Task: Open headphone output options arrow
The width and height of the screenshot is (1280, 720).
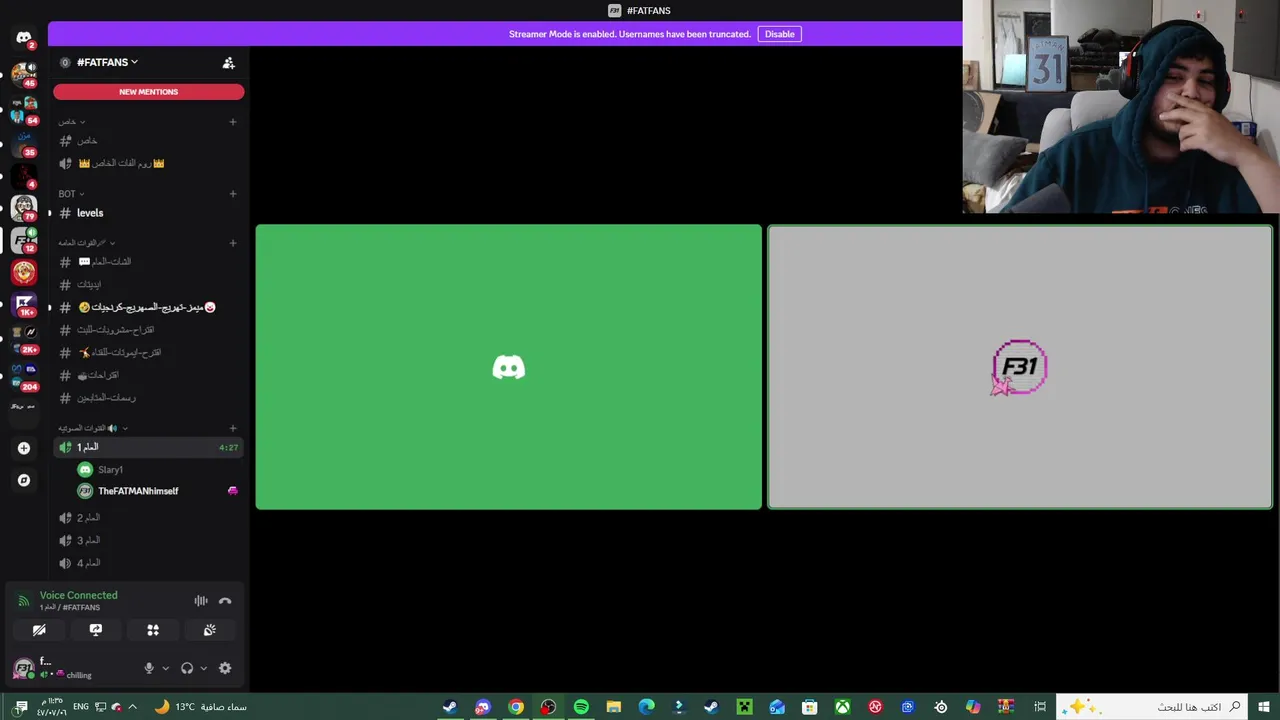Action: pyautogui.click(x=204, y=668)
